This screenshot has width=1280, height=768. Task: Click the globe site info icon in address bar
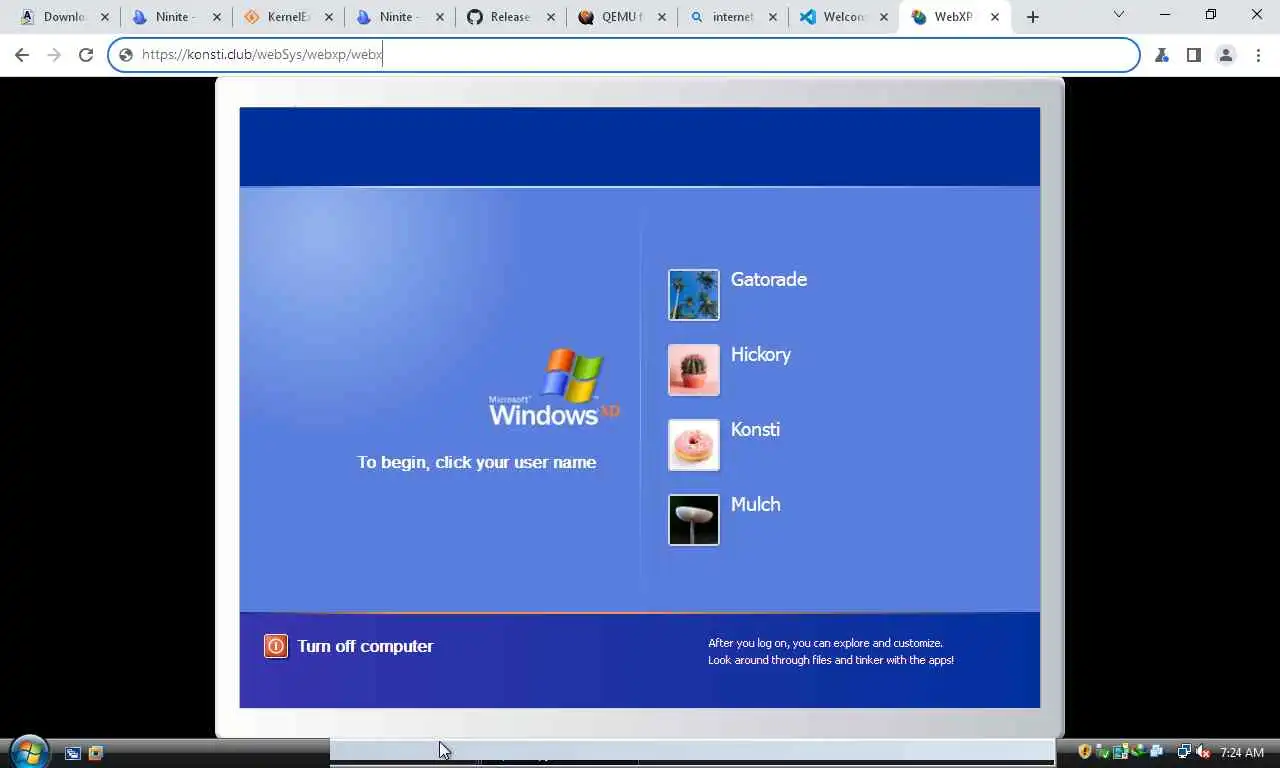[126, 55]
